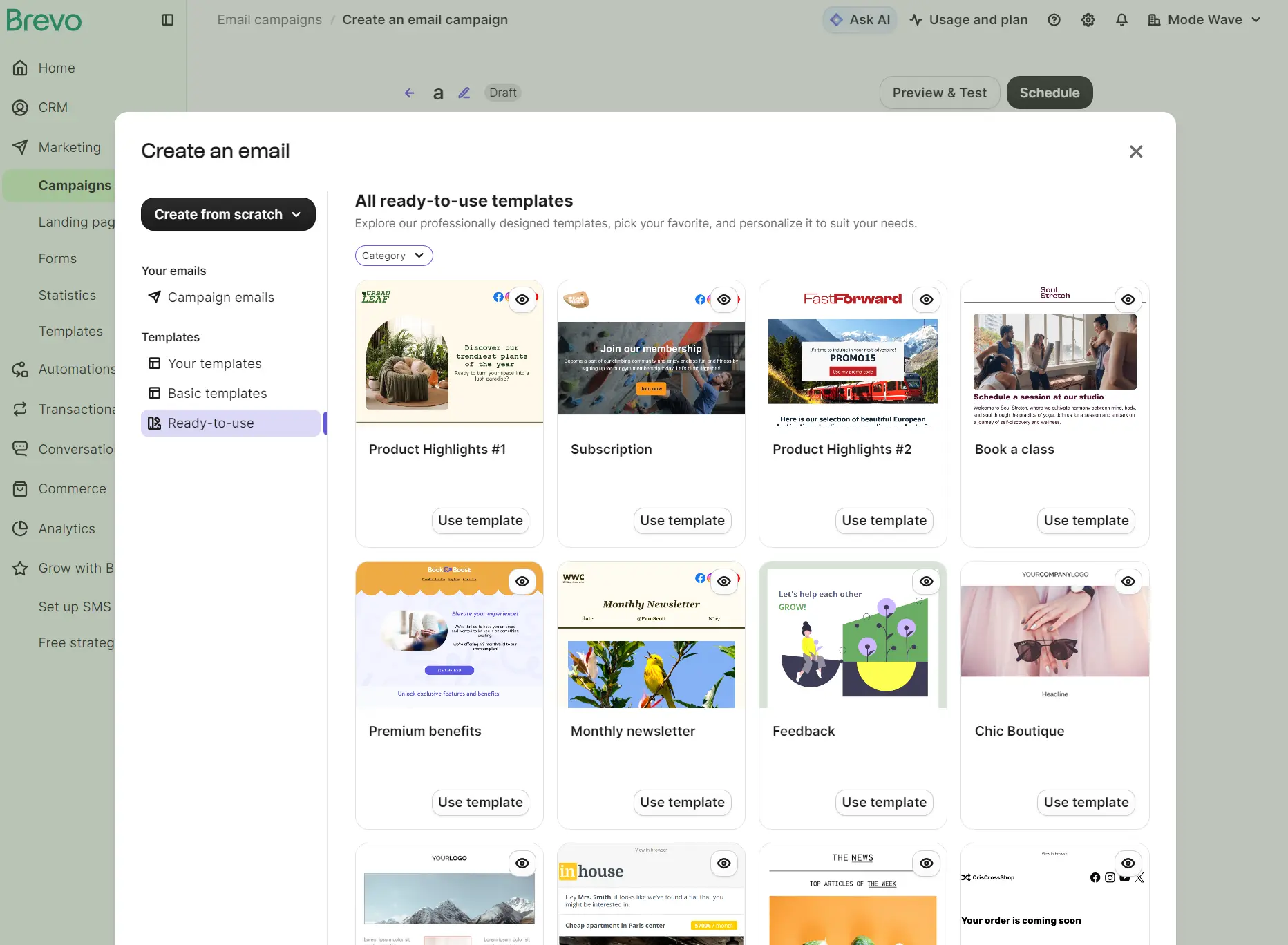1288x945 pixels.
Task: Click the pencil edit icon for campaign name
Action: (x=464, y=93)
